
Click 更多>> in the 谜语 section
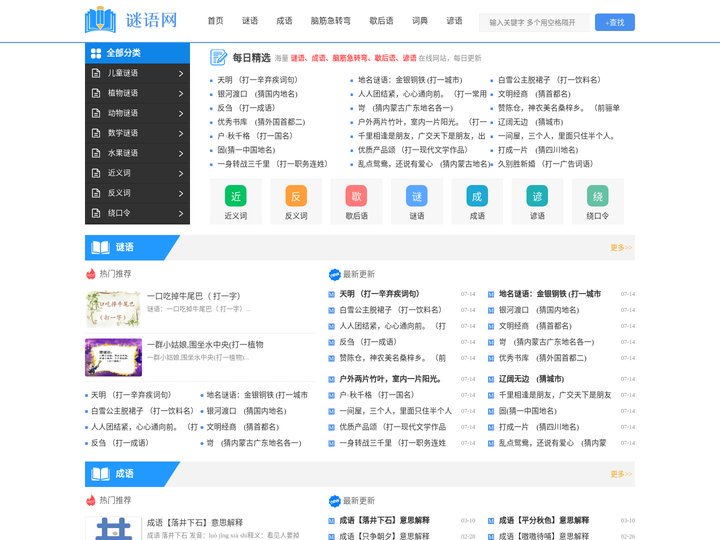pyautogui.click(x=621, y=248)
